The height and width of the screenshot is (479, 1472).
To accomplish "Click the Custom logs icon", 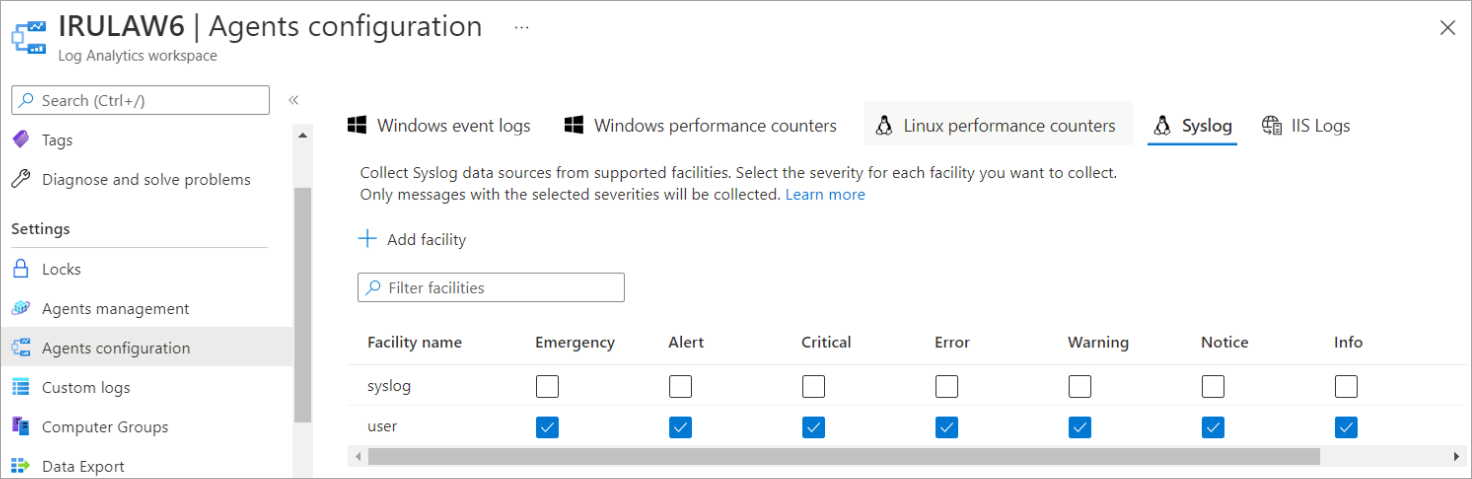I will point(21,388).
